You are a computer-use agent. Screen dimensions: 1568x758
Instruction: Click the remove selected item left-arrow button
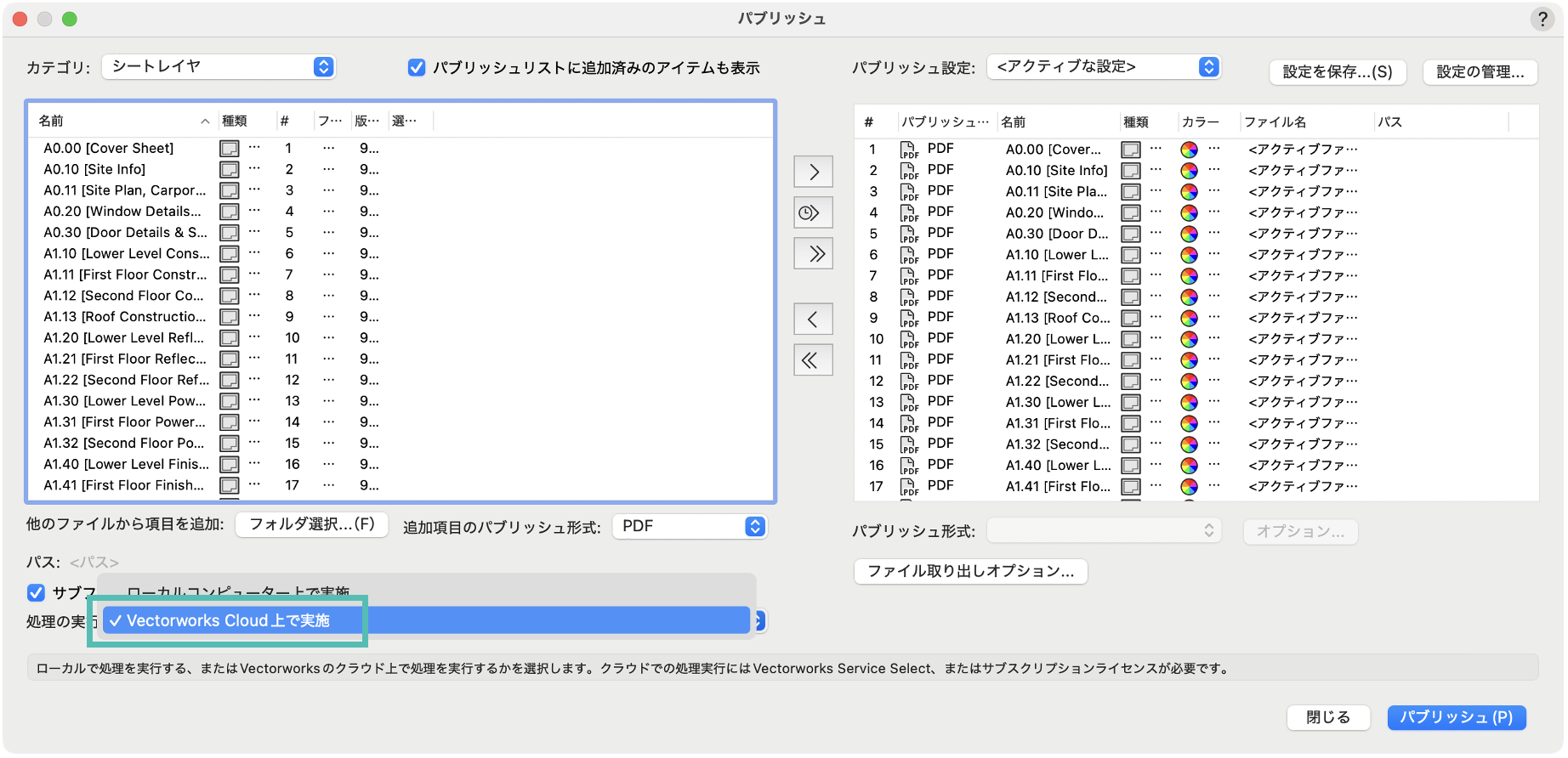pos(813,320)
